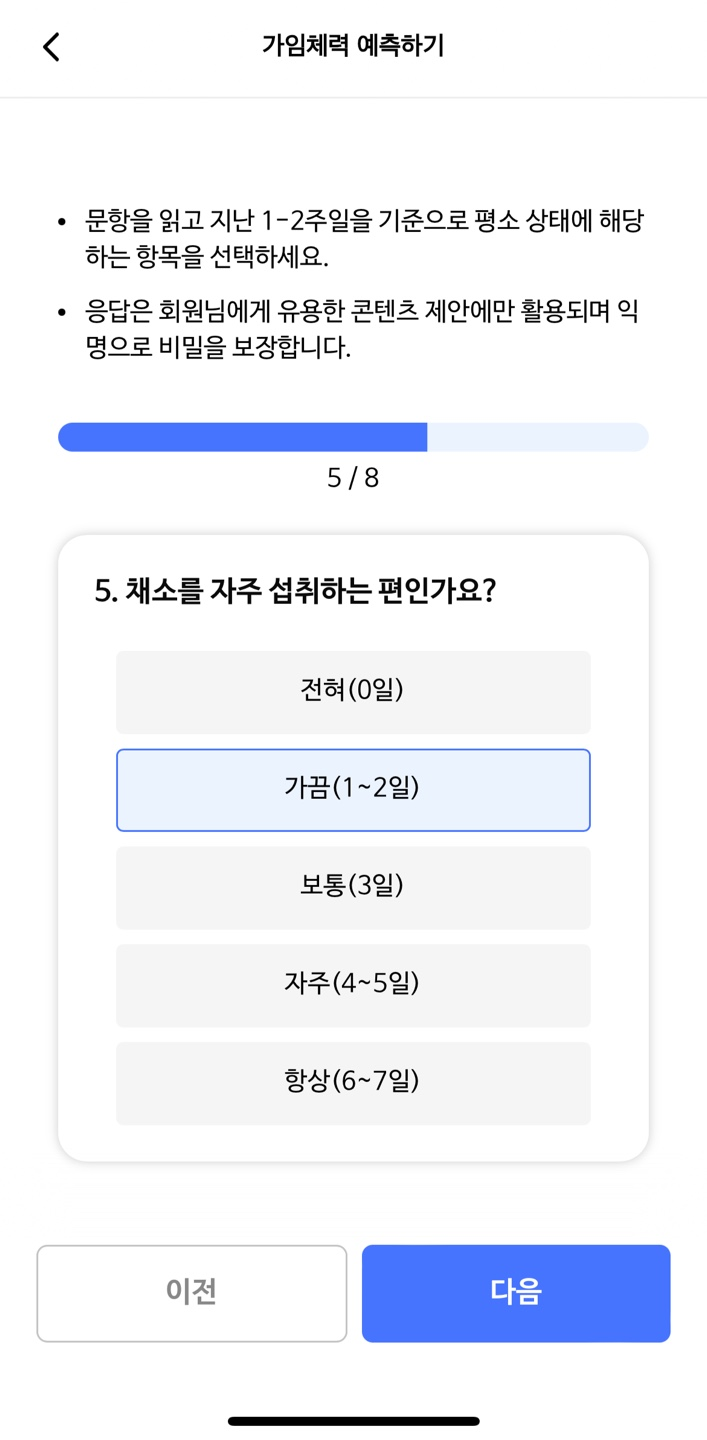Click the survey progress bar
The width and height of the screenshot is (707, 1440).
click(x=353, y=436)
